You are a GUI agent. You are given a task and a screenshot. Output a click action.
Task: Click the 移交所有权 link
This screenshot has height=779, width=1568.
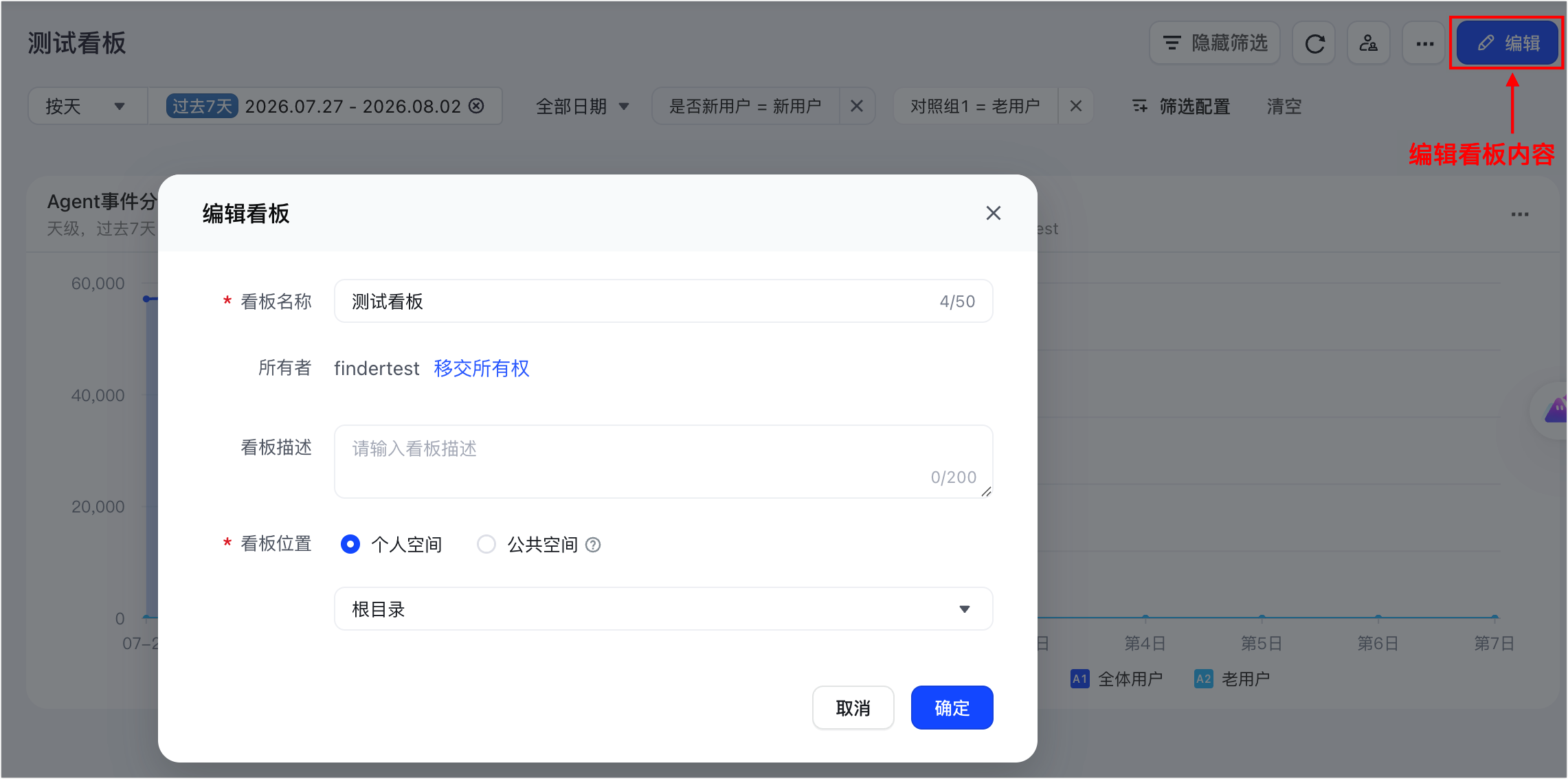(x=481, y=368)
